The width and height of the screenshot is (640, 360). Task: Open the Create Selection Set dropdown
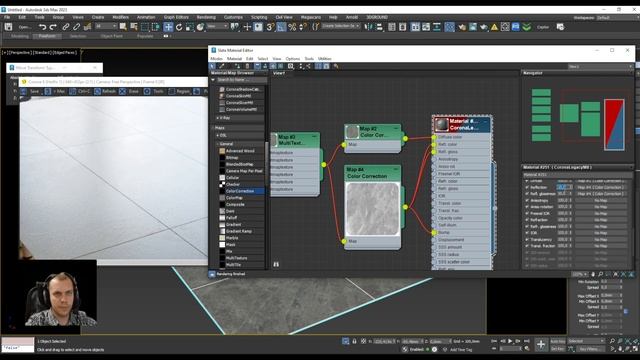point(341,26)
